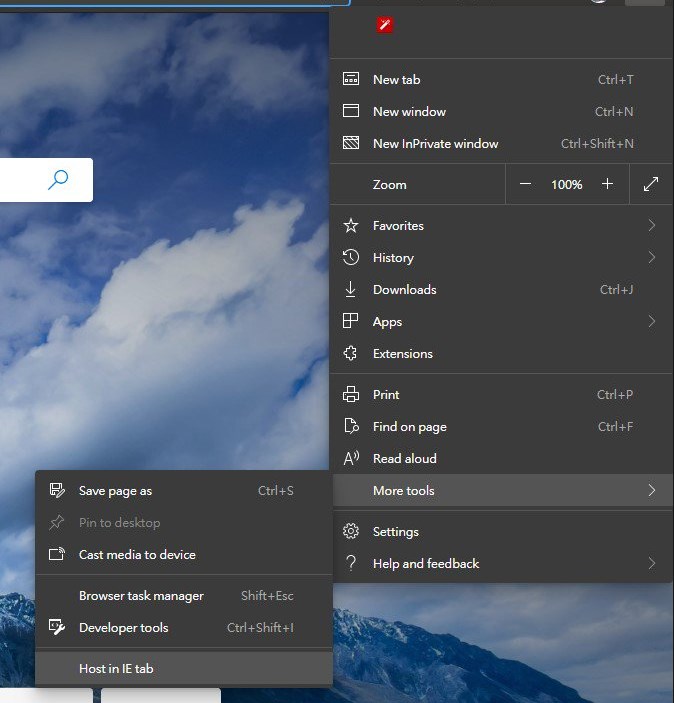Viewport: 674px width, 703px height.
Task: Expand the Favorites submenu arrow
Action: (x=652, y=226)
